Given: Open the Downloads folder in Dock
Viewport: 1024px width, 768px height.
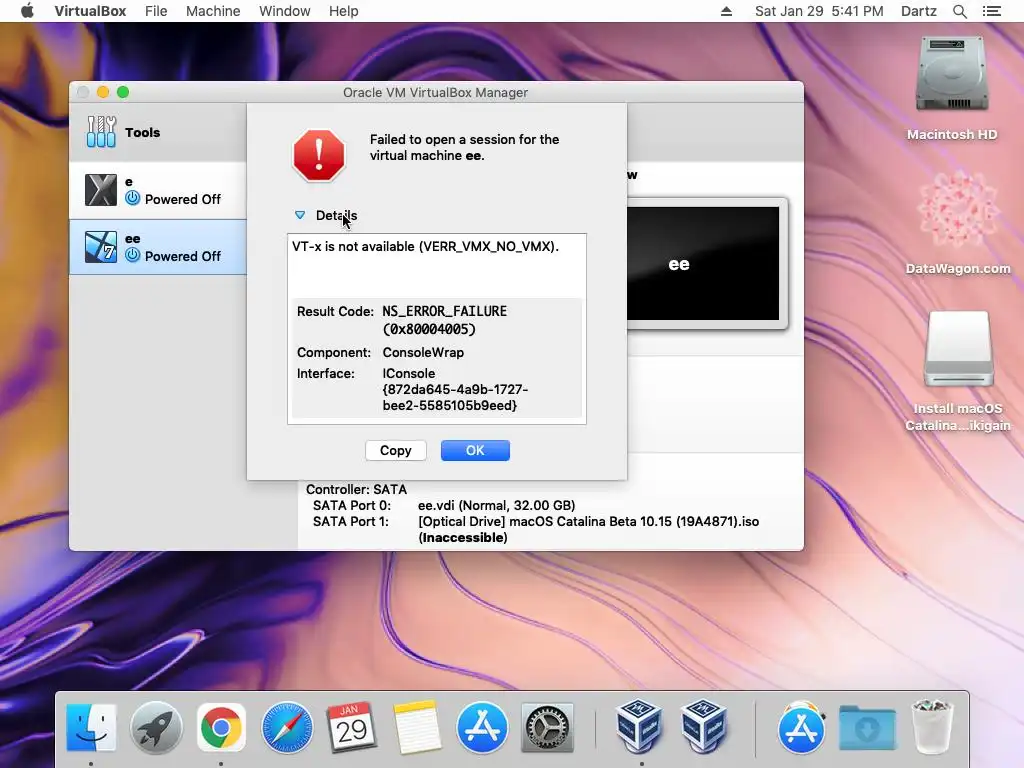Looking at the screenshot, I should pyautogui.click(x=867, y=727).
